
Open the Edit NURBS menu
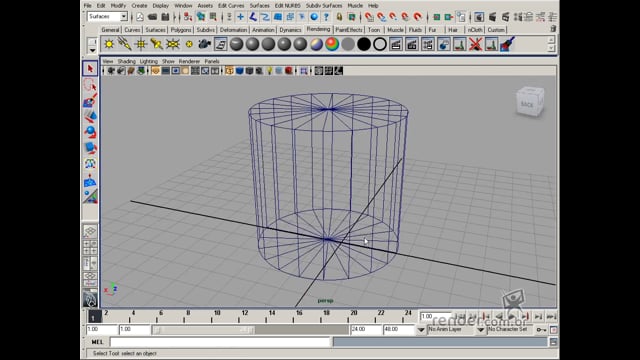(x=287, y=6)
